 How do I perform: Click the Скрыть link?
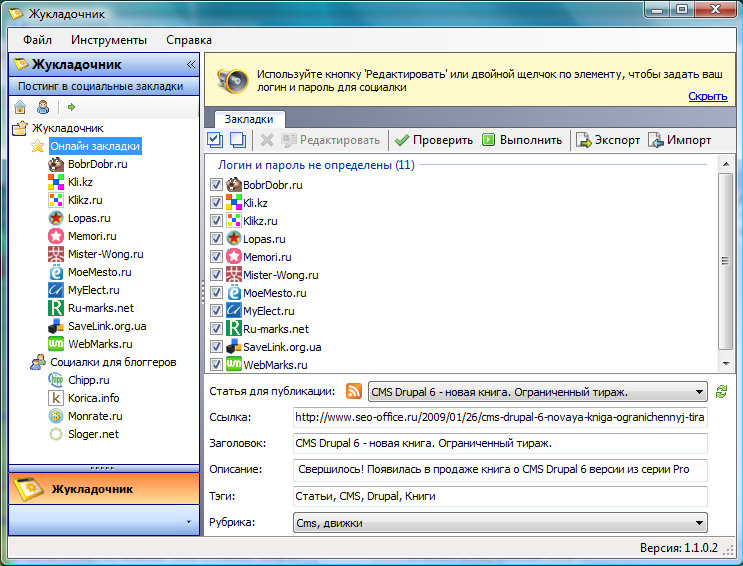point(707,96)
